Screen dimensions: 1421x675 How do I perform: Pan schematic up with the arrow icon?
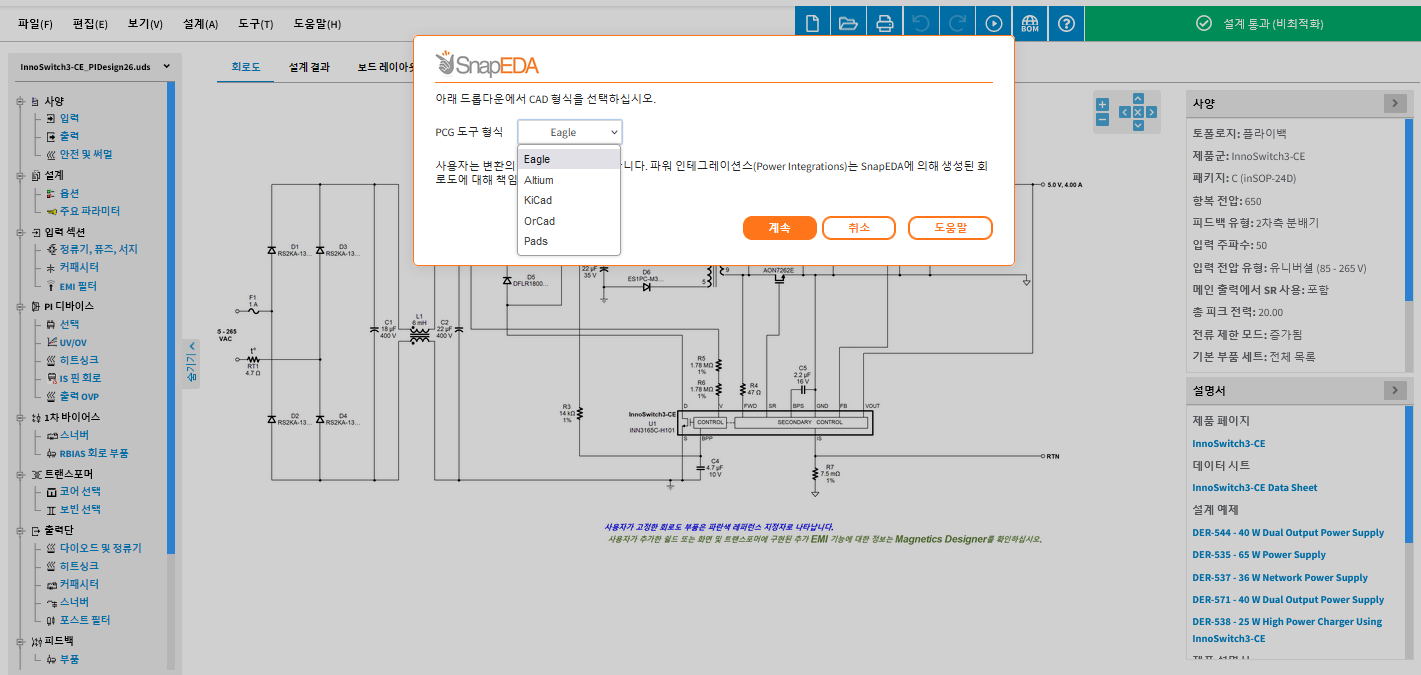pos(1137,99)
